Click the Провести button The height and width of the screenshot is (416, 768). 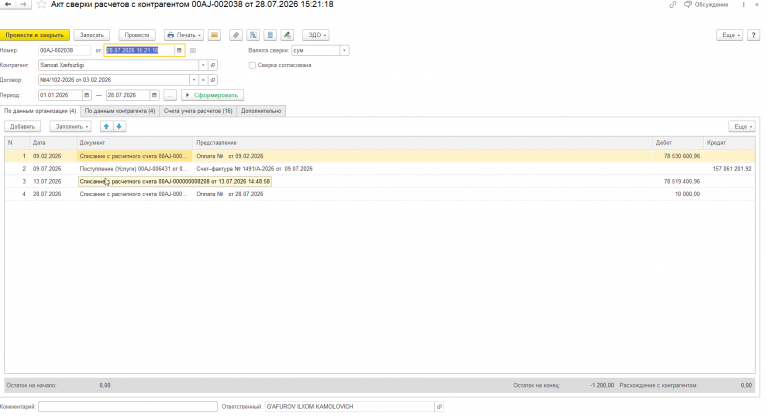coord(137,35)
